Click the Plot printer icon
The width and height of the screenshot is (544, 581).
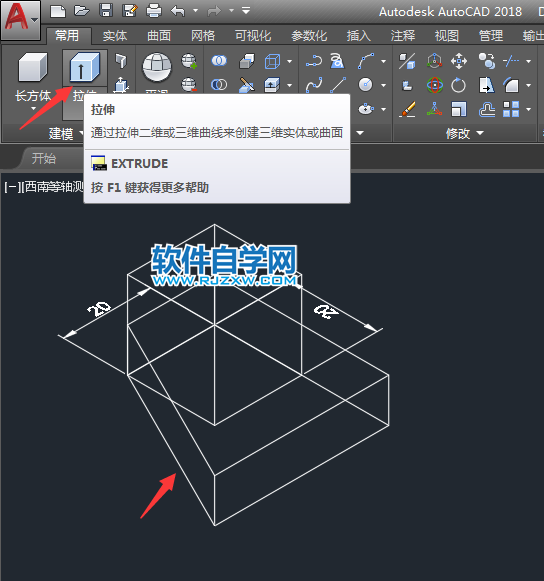coord(154,11)
